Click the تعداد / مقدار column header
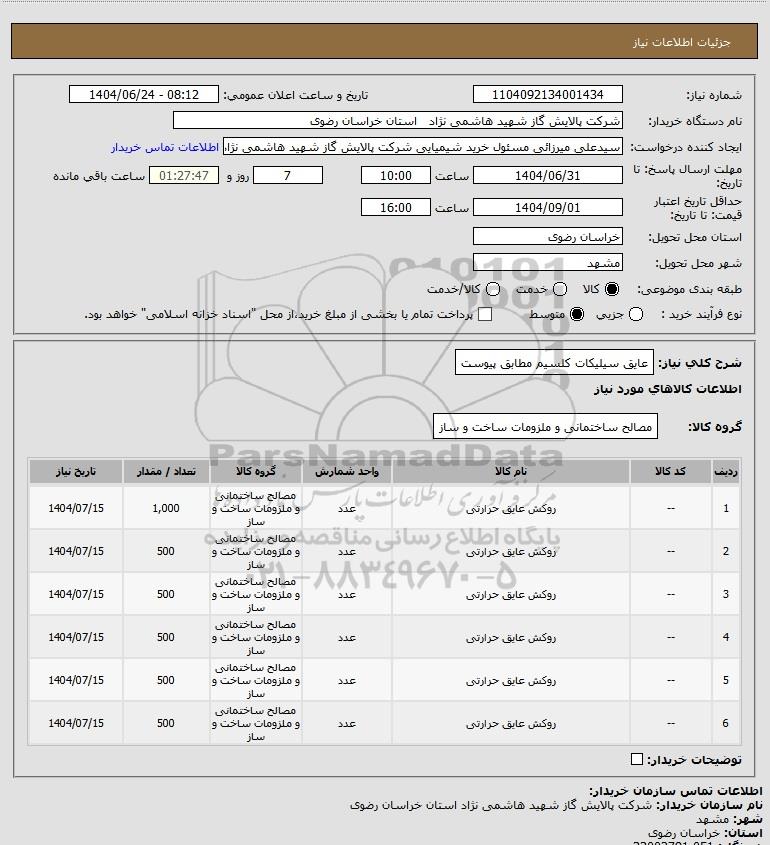770x845 pixels. [166, 472]
